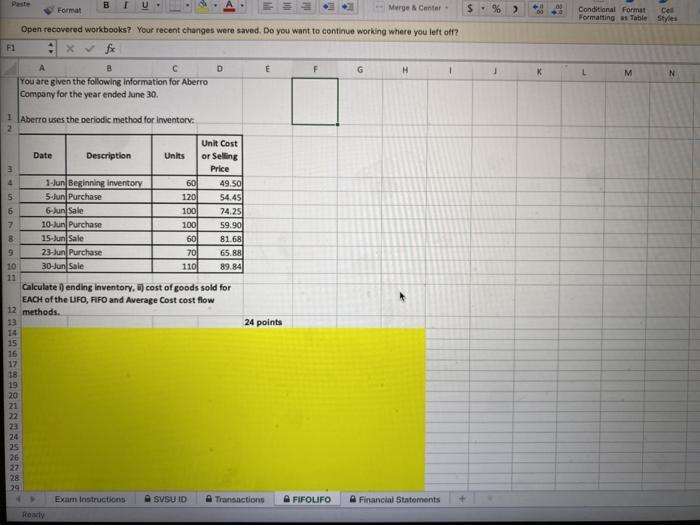This screenshot has height=525, width=700.
Task: Switch to the Financial Statements sheet tab
Action: (395, 499)
